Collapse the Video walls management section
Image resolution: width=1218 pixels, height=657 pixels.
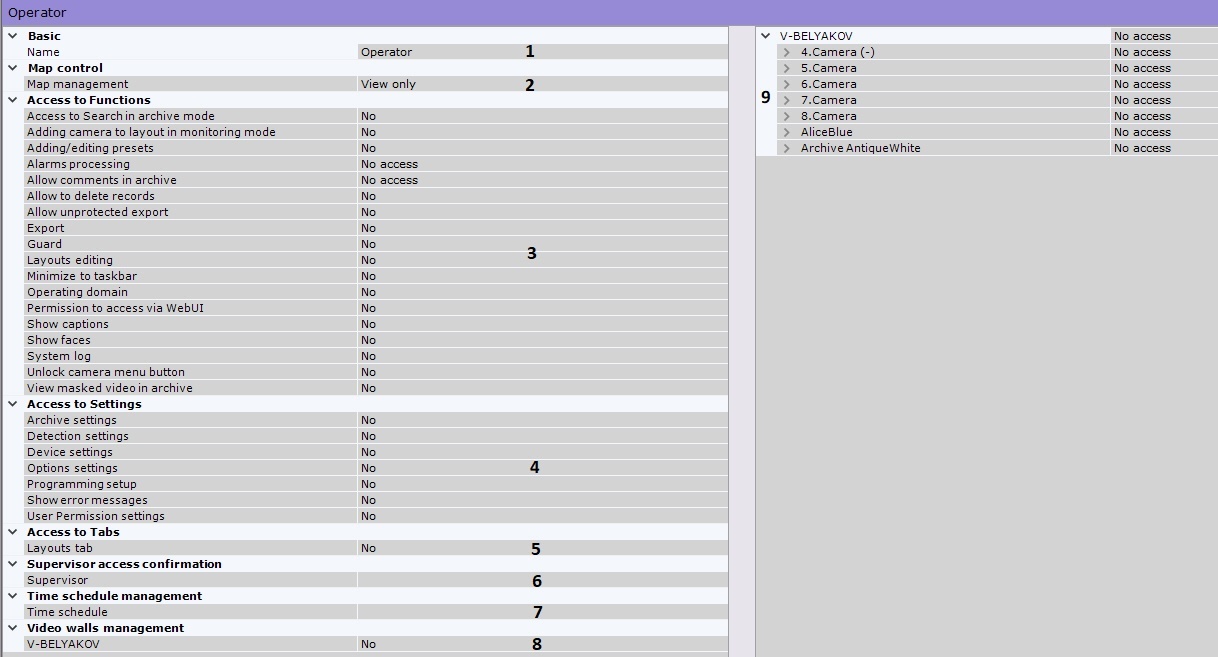tap(12, 628)
